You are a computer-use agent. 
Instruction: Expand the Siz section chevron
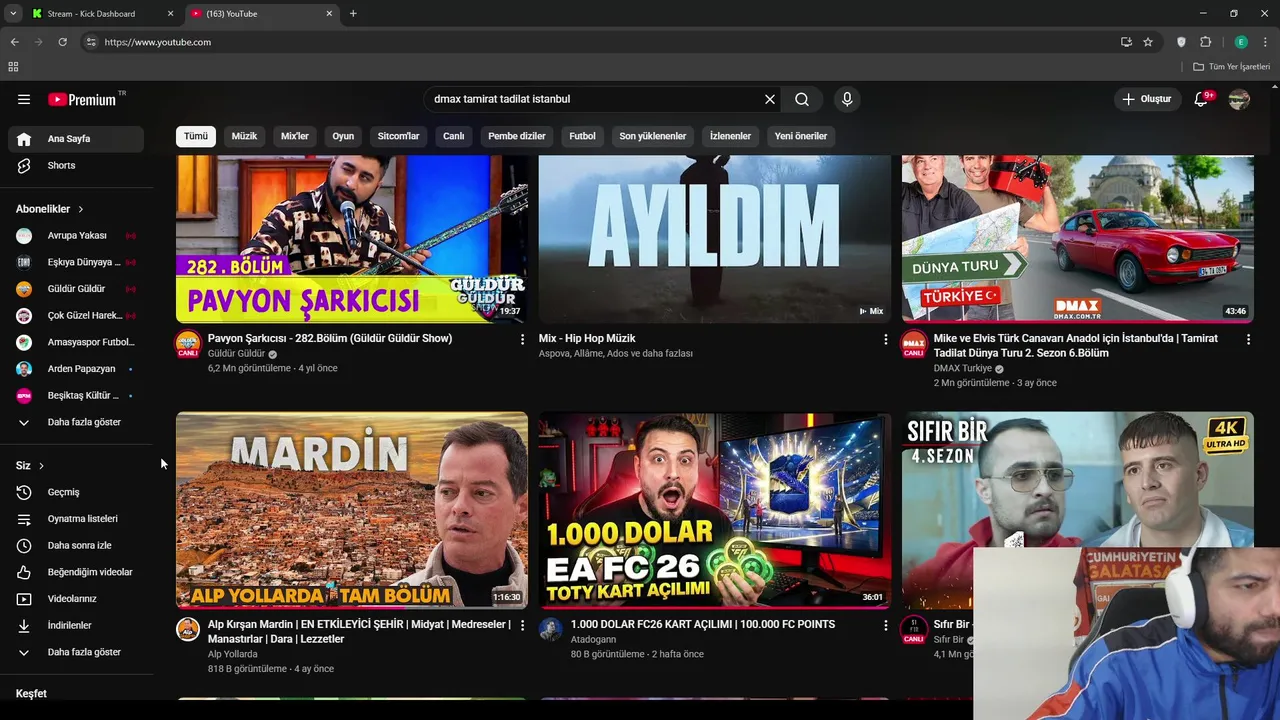(x=41, y=466)
